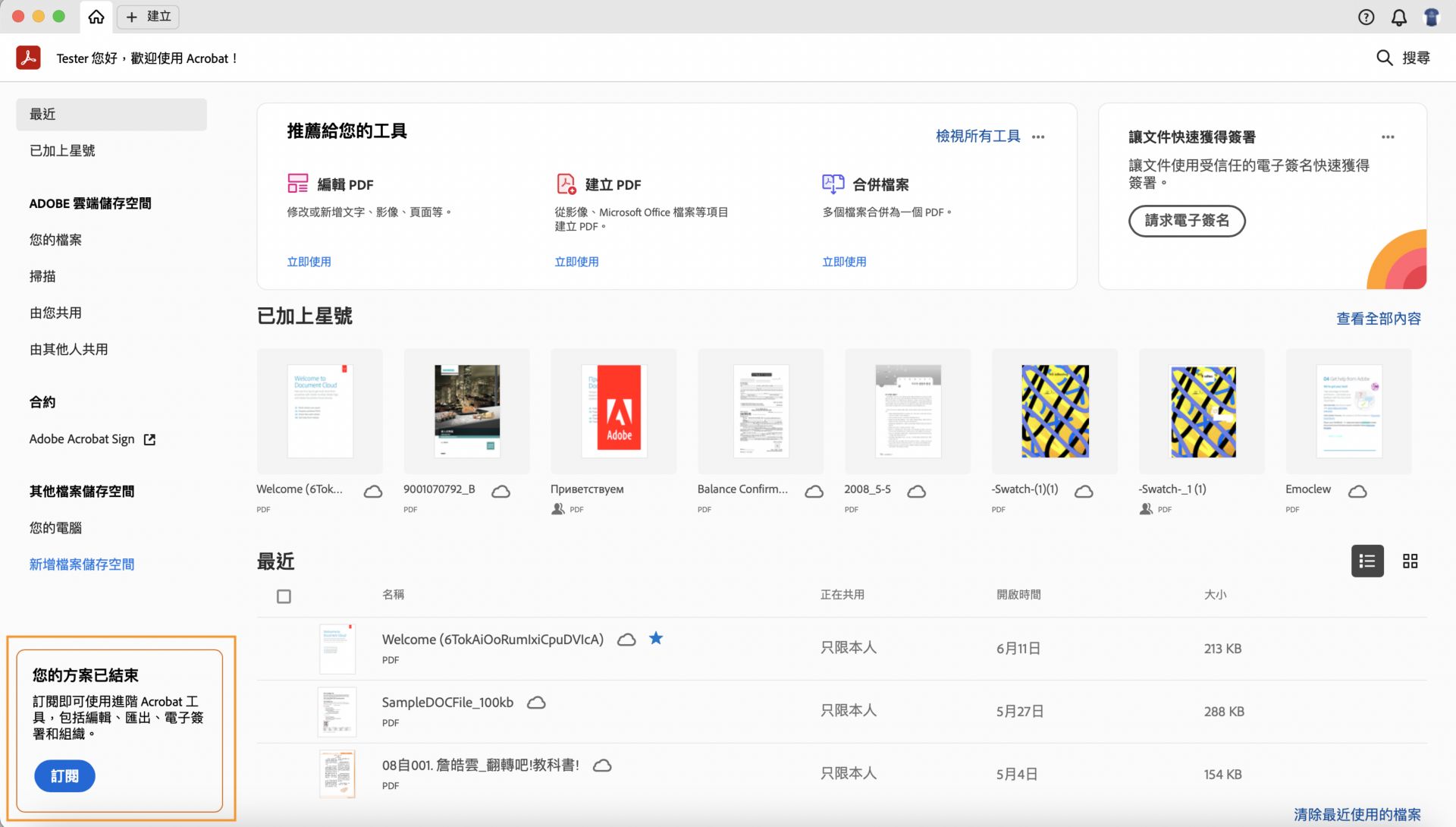Click the 請求電子簽名 button

click(1186, 222)
